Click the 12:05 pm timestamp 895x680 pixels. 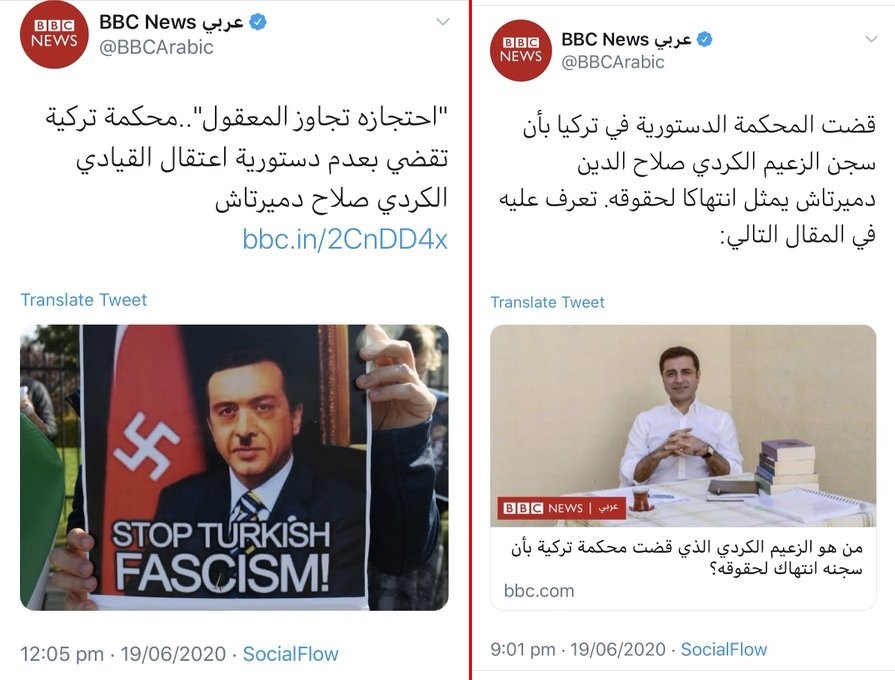pyautogui.click(x=62, y=654)
